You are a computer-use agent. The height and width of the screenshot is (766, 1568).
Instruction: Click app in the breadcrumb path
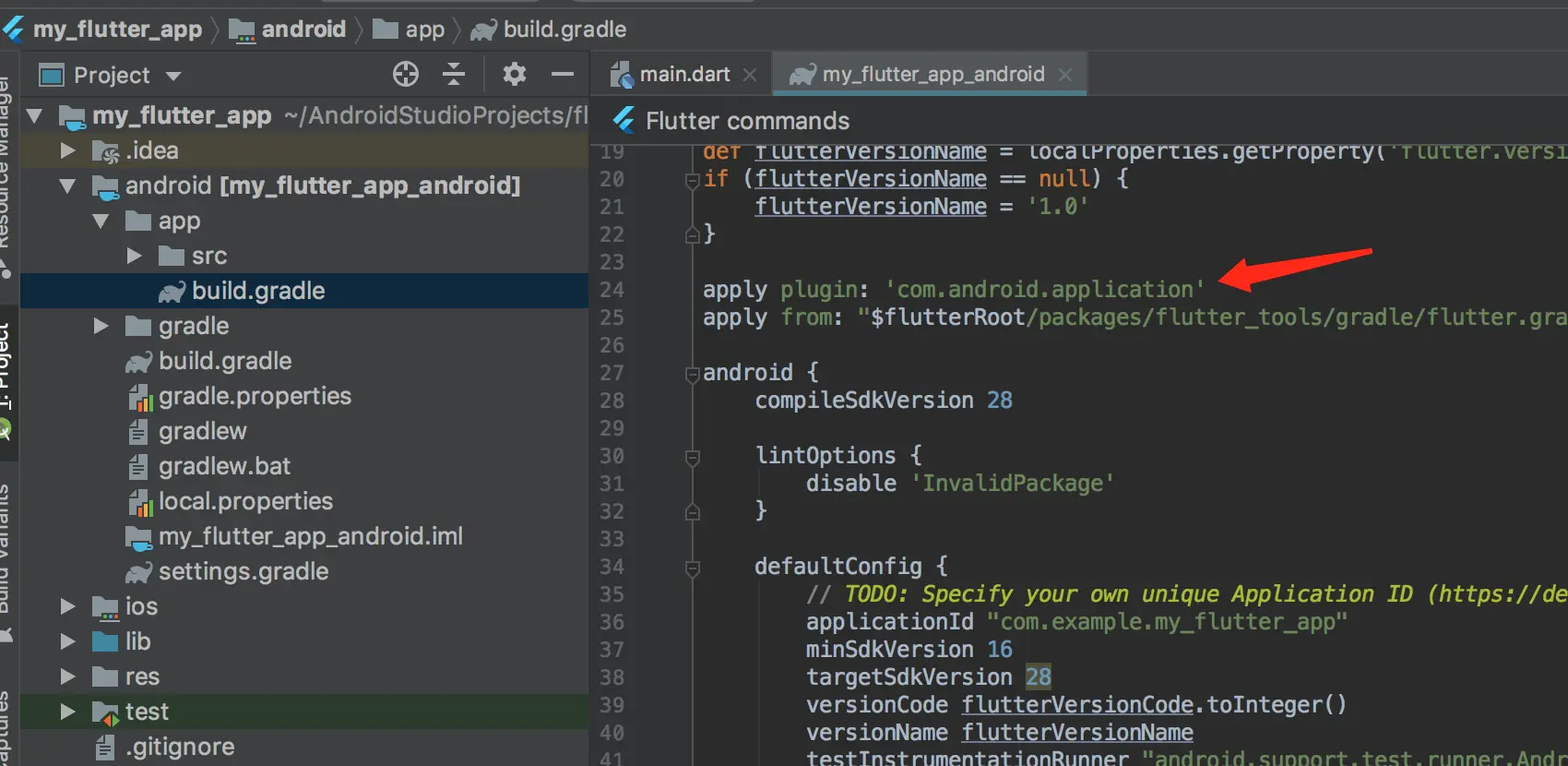tap(409, 30)
